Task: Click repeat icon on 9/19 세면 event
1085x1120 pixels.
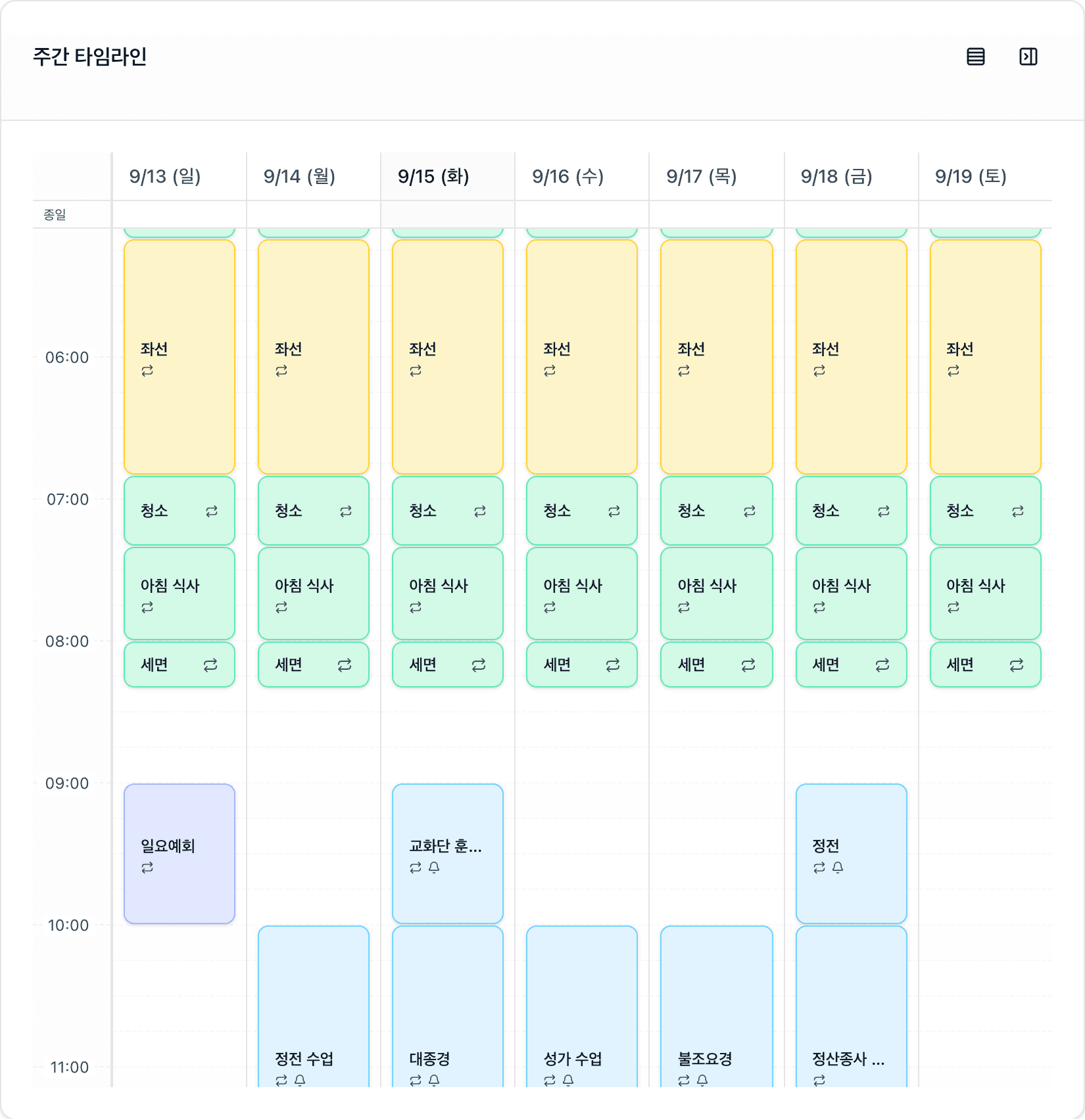Action: pos(1017,665)
